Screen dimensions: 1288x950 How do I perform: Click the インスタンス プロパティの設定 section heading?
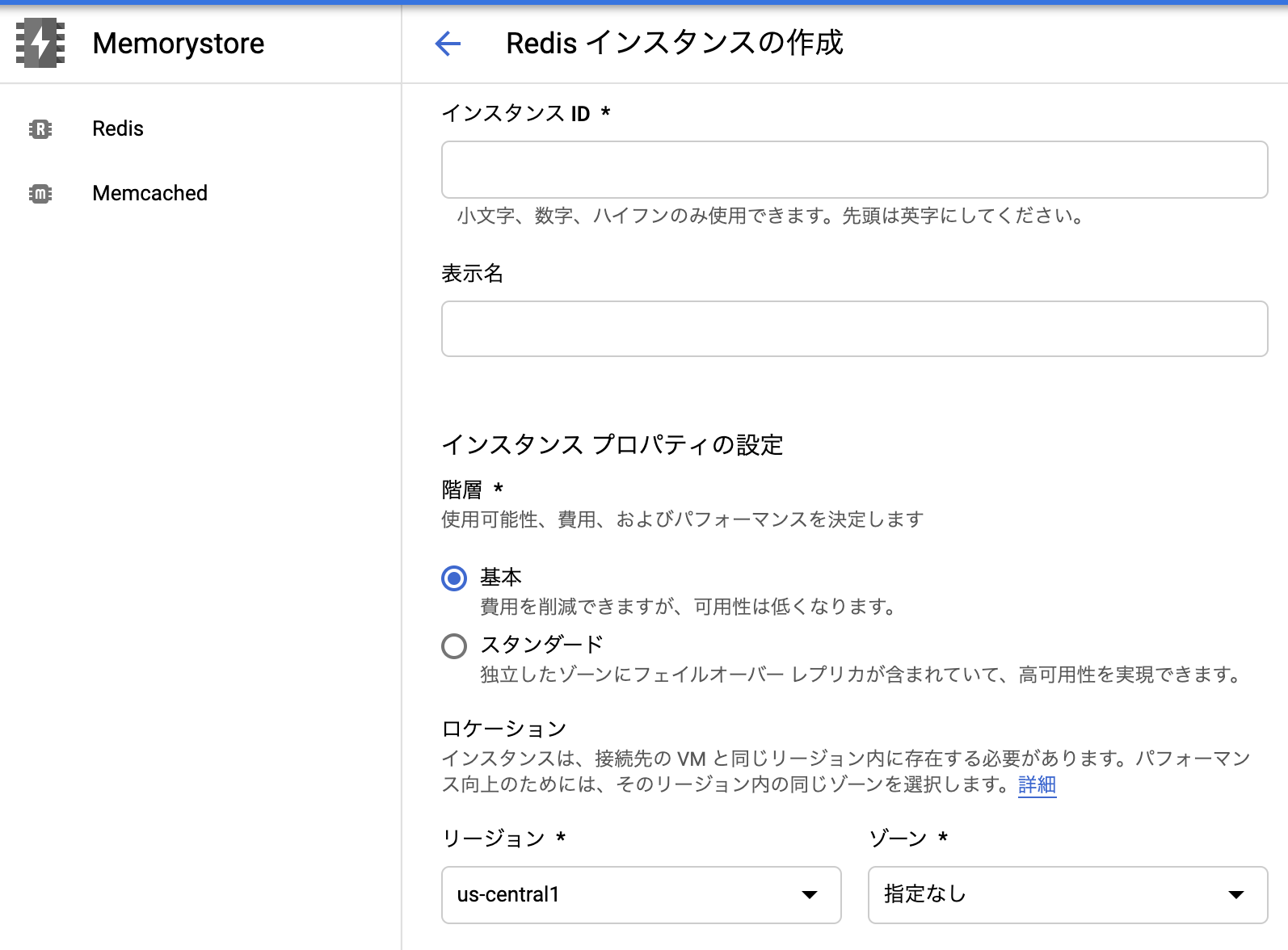612,444
